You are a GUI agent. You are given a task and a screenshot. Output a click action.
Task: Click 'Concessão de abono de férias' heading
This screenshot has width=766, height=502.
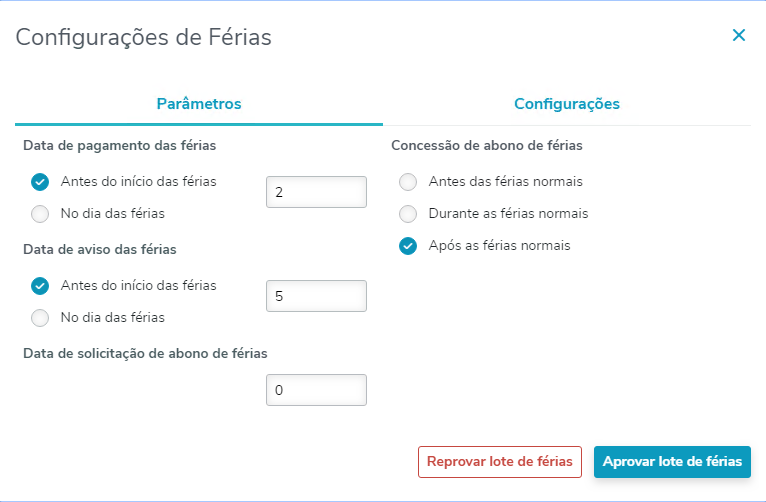[x=487, y=146]
